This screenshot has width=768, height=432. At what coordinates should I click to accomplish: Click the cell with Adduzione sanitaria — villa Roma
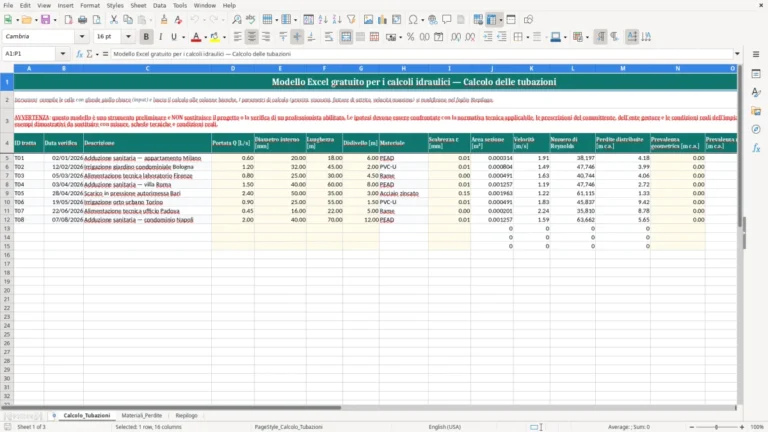pyautogui.click(x=147, y=185)
